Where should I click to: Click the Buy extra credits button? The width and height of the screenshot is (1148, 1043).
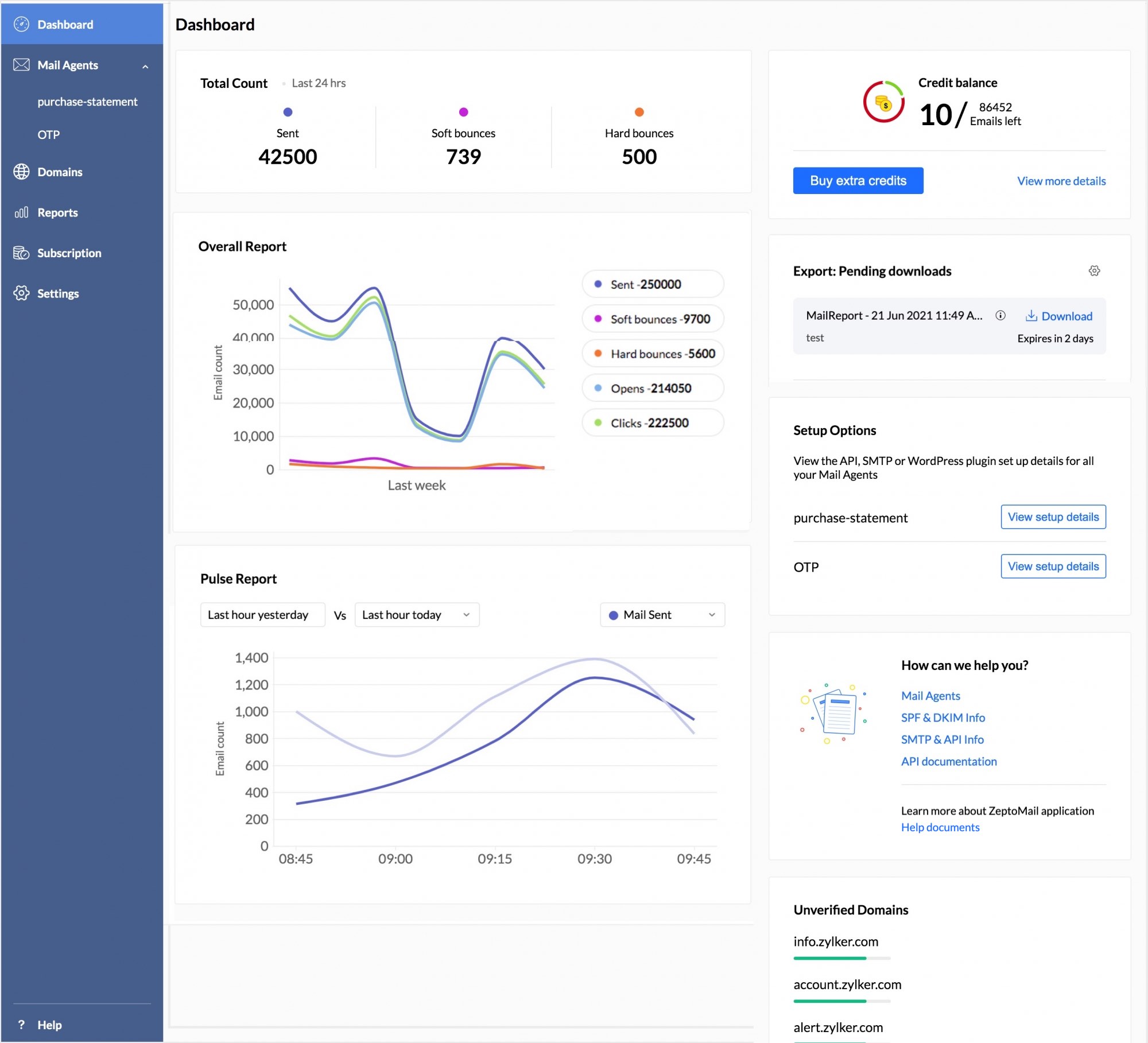pos(858,180)
